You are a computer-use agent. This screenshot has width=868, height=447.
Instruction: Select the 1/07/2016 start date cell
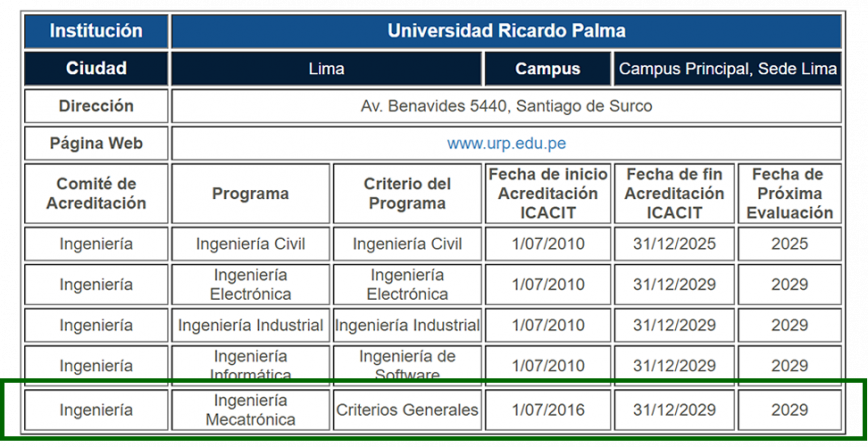[x=547, y=410]
